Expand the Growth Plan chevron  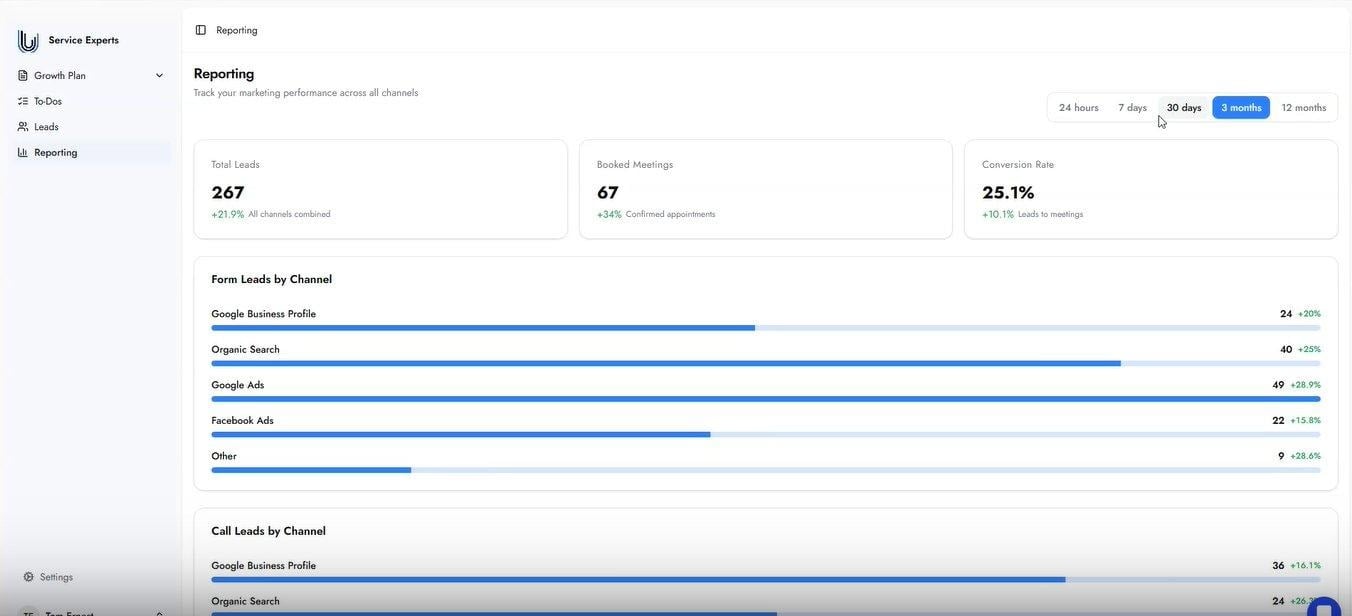pyautogui.click(x=159, y=76)
